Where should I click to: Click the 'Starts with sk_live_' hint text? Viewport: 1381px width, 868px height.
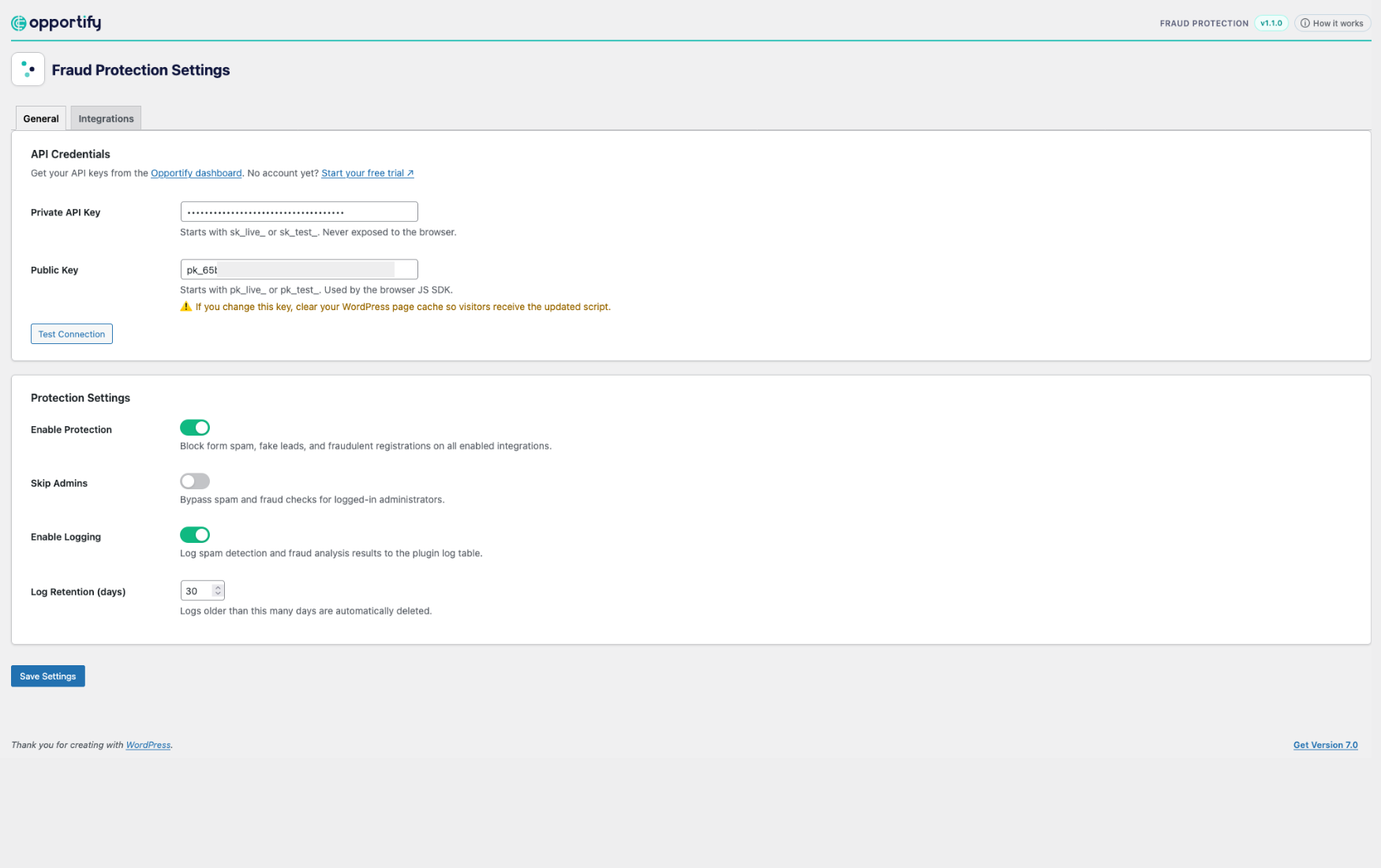[318, 232]
